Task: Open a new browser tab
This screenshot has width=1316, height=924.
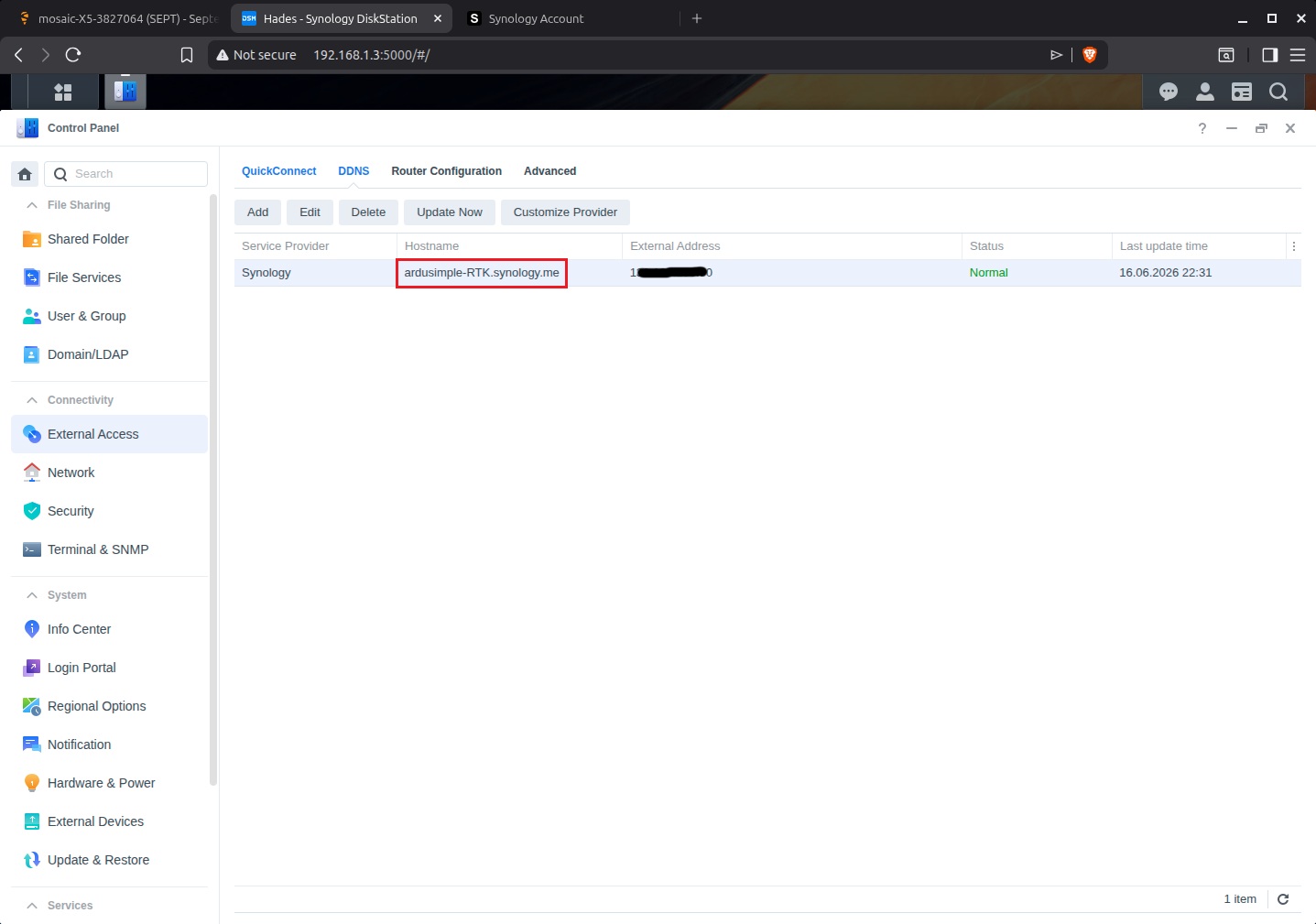Action: 697,18
